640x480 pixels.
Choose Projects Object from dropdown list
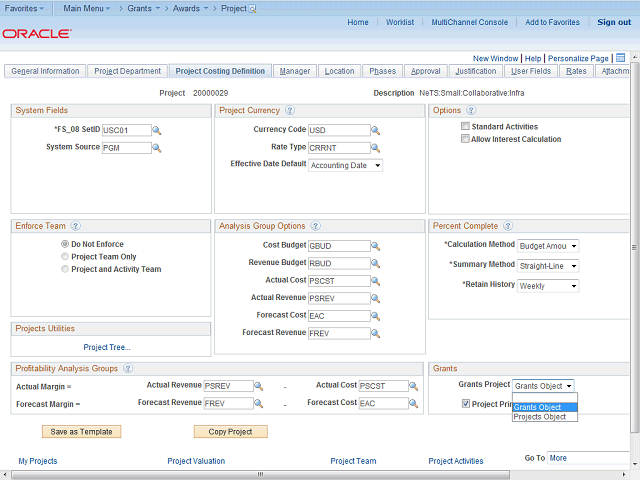pyautogui.click(x=540, y=417)
